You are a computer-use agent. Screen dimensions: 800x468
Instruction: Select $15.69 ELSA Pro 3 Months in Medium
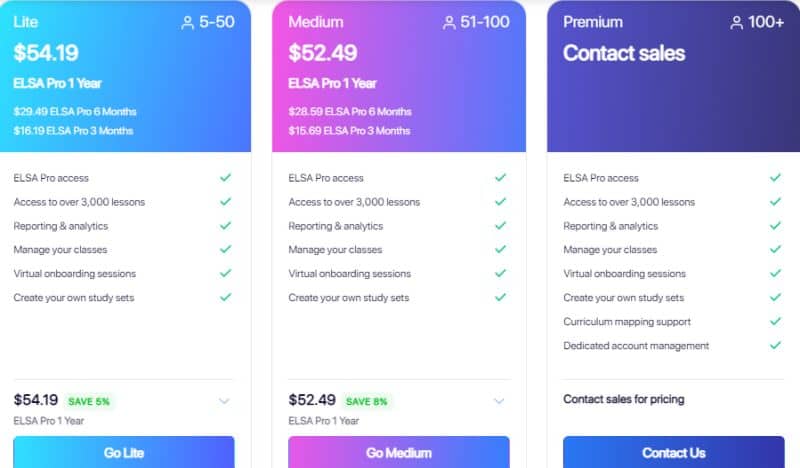click(349, 131)
